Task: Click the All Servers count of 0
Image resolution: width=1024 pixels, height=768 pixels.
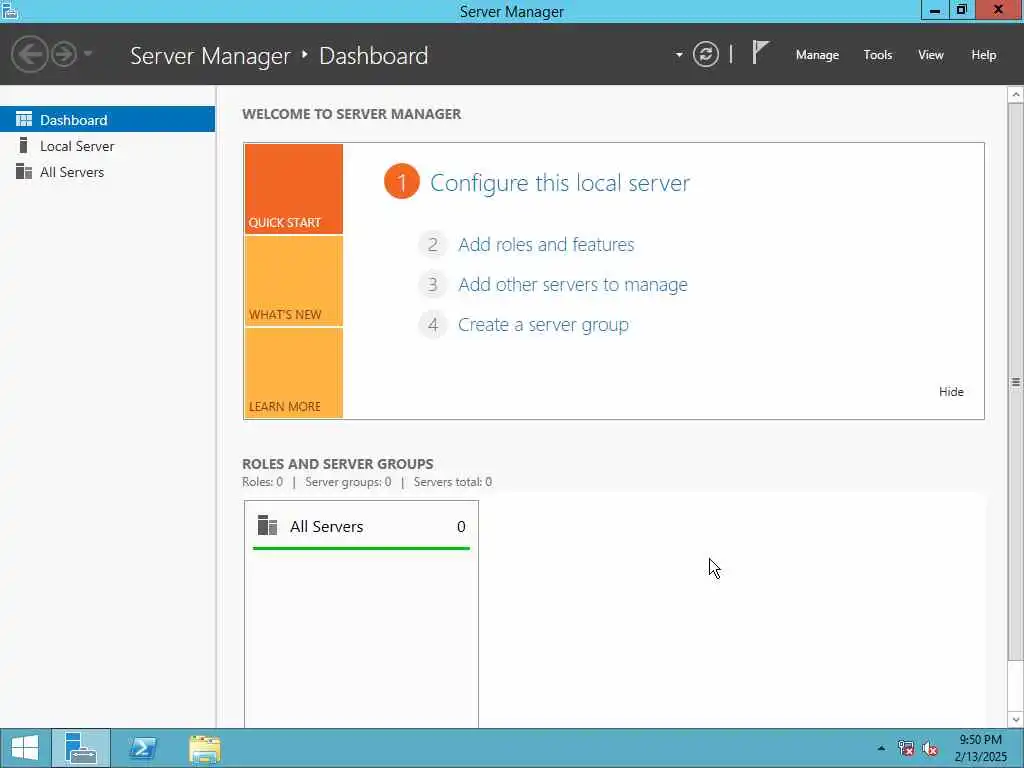Action: tap(461, 526)
